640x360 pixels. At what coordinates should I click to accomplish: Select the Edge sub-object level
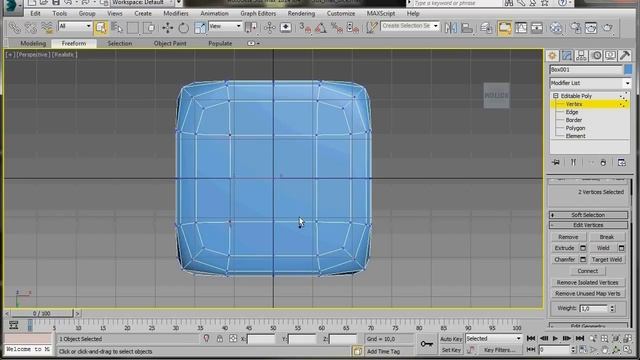pos(571,112)
